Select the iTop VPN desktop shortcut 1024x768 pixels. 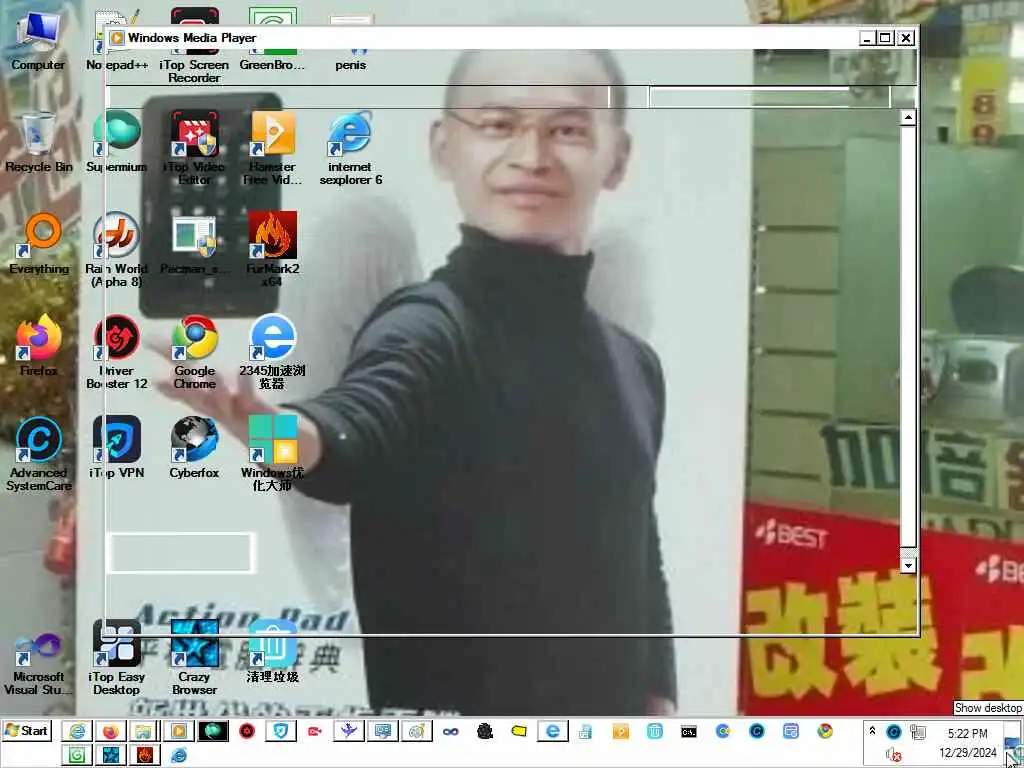point(117,448)
